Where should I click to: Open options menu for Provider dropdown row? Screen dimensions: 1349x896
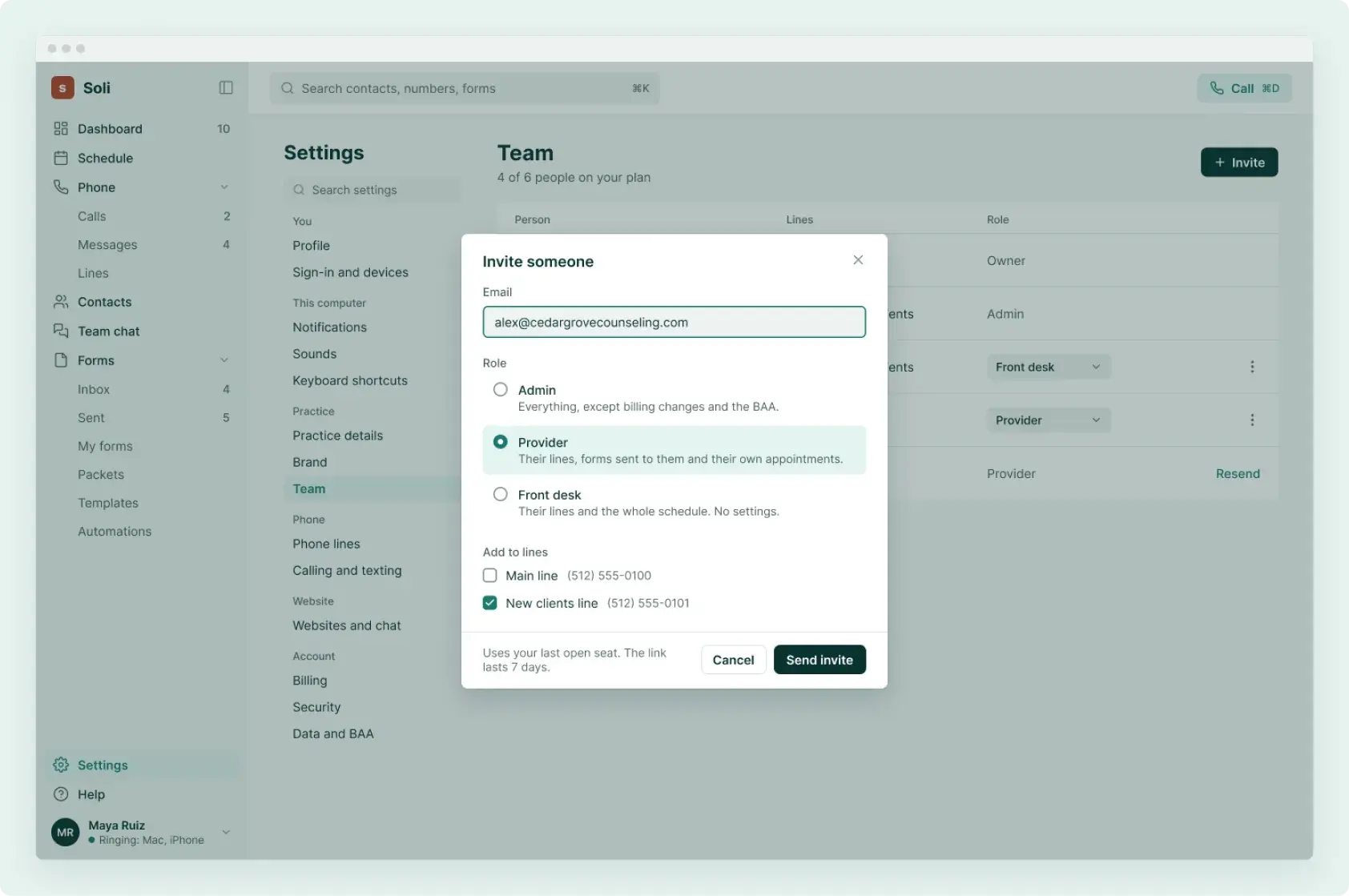pos(1252,420)
